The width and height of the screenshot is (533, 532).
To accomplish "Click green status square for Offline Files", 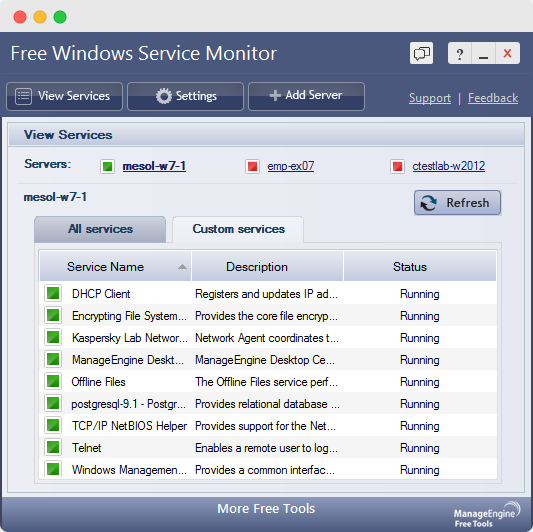I will coord(53,381).
